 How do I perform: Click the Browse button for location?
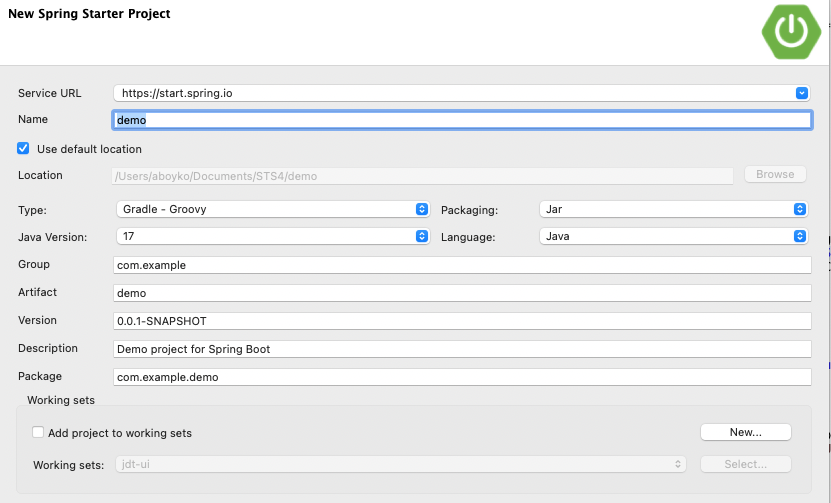(x=775, y=174)
